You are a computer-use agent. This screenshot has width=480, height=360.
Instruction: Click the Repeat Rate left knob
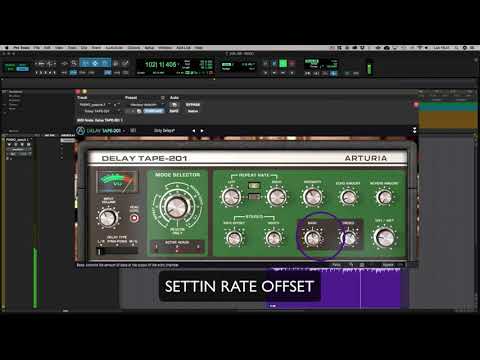(x=231, y=196)
